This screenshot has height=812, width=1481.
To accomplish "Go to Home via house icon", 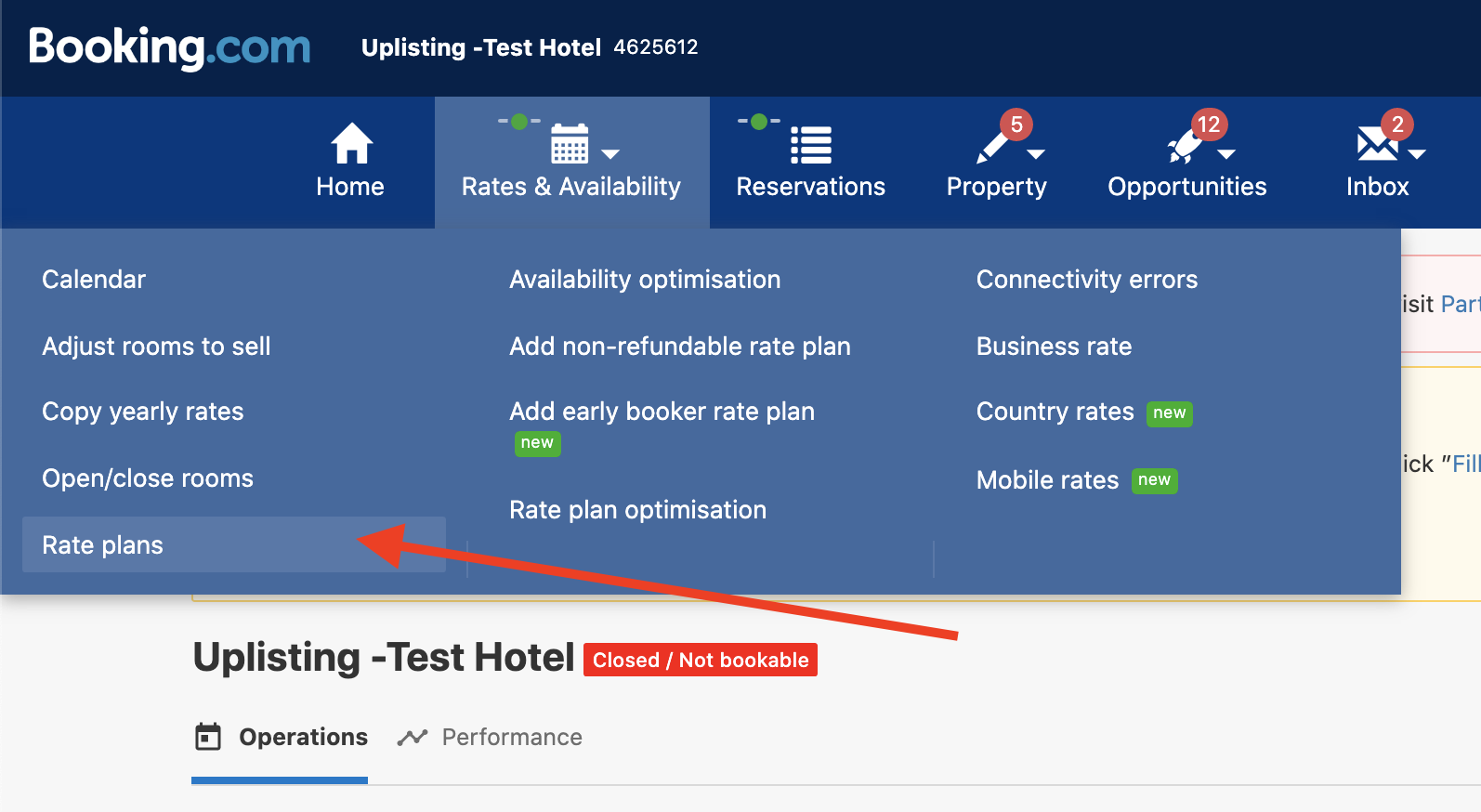I will pos(351,144).
